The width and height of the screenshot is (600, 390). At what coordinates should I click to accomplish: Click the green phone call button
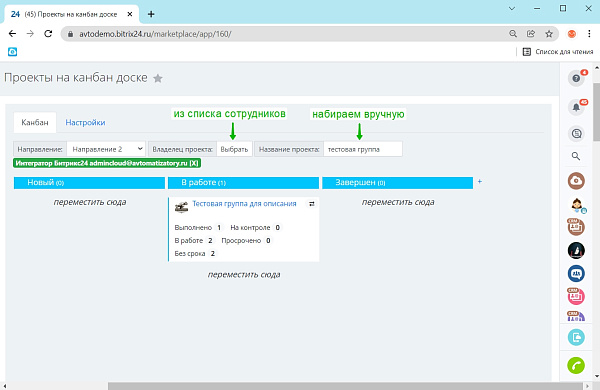click(x=576, y=366)
